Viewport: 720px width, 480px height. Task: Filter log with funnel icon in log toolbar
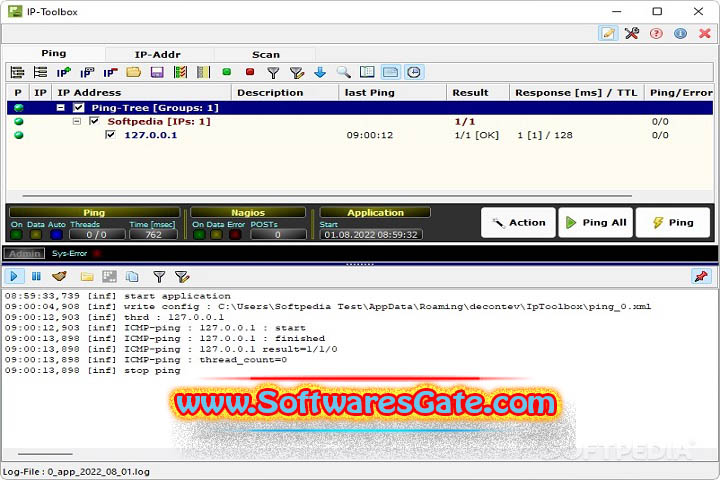159,277
